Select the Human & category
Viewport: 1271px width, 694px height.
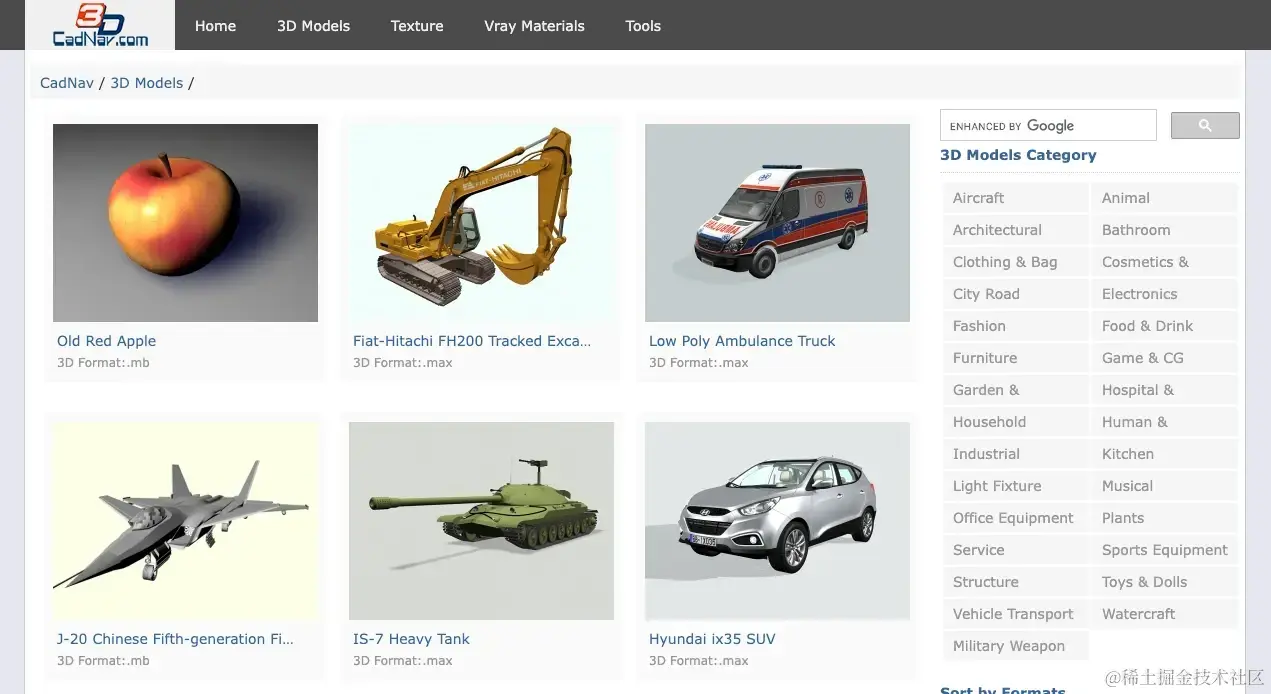tap(1164, 422)
